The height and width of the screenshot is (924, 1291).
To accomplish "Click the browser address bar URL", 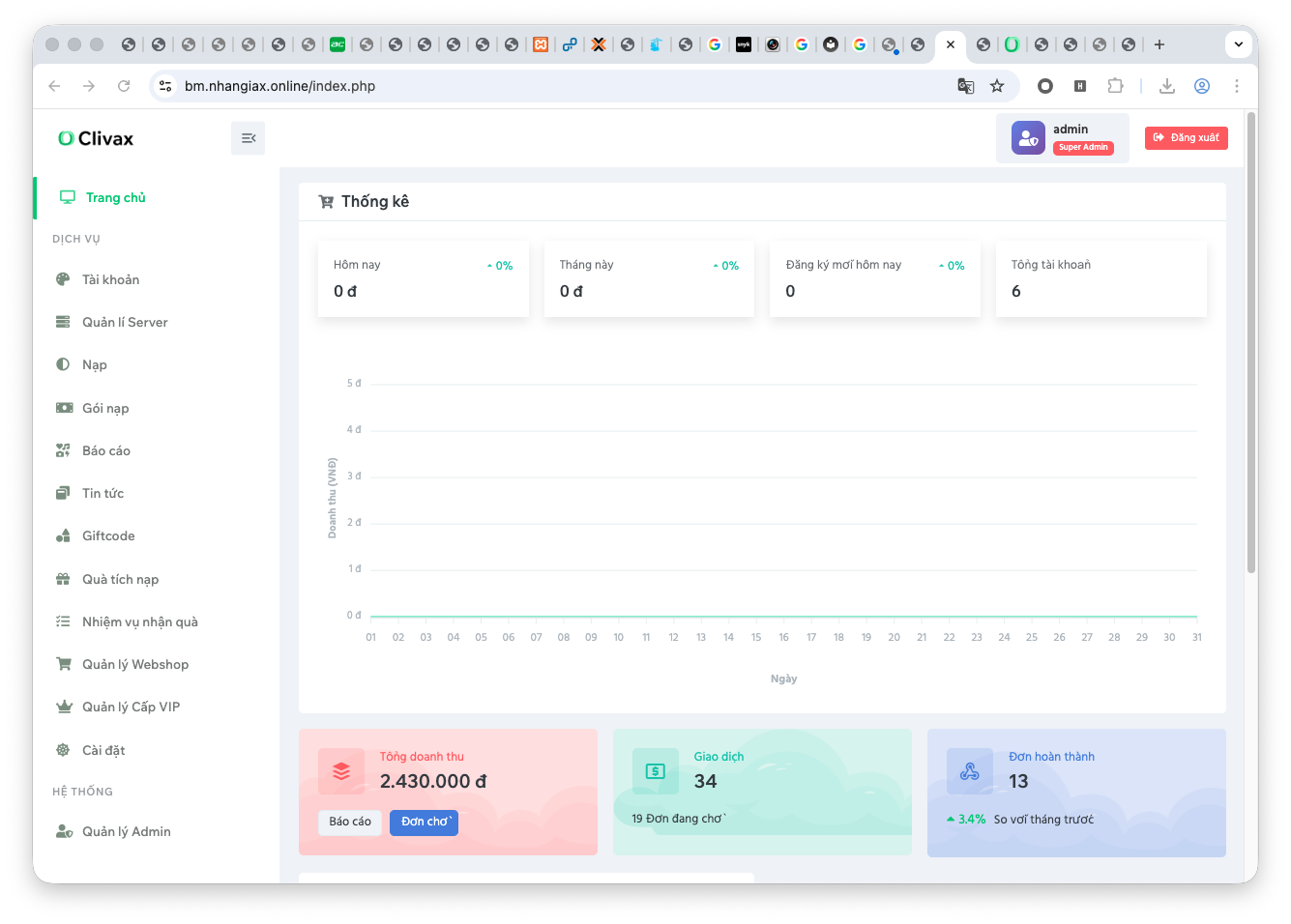I will [279, 86].
